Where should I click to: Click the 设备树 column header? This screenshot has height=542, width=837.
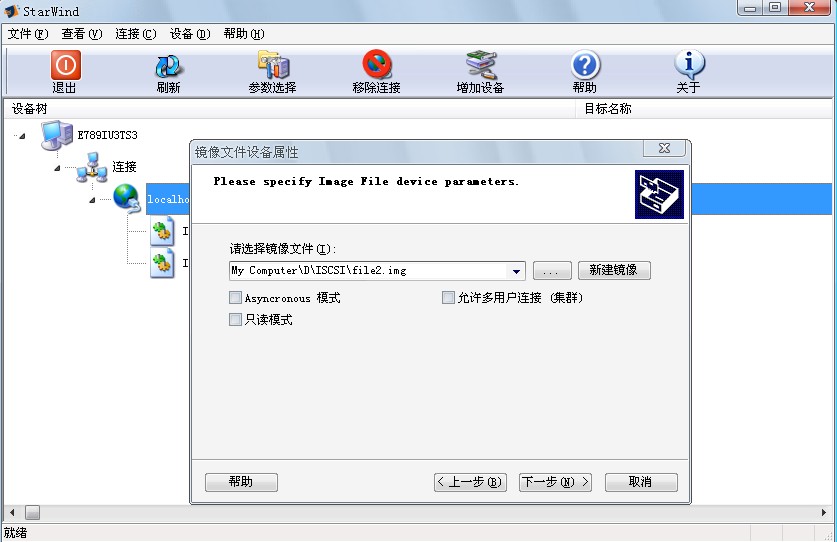(289, 108)
